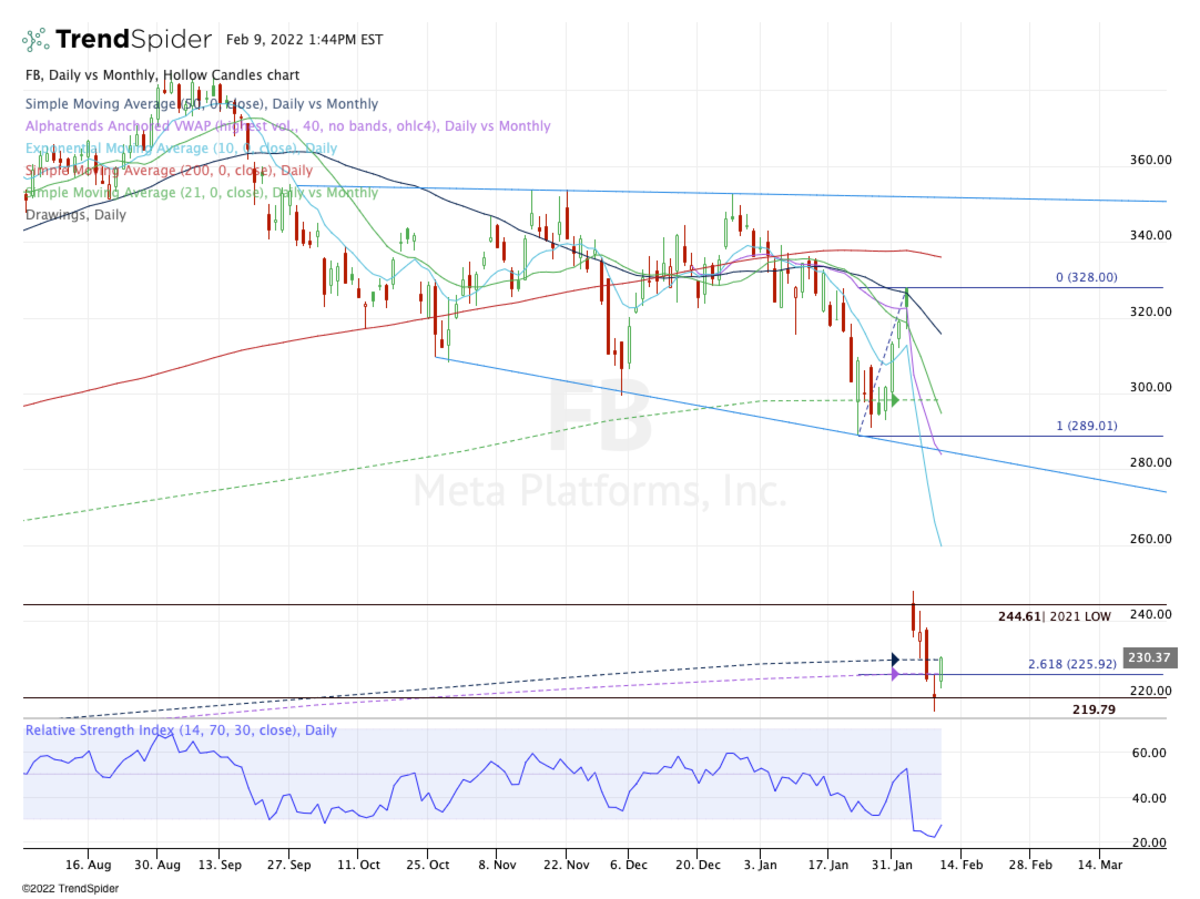Select the Simple Moving Average 21 legend entry
Viewport: 1200px width, 899px height.
click(x=202, y=192)
